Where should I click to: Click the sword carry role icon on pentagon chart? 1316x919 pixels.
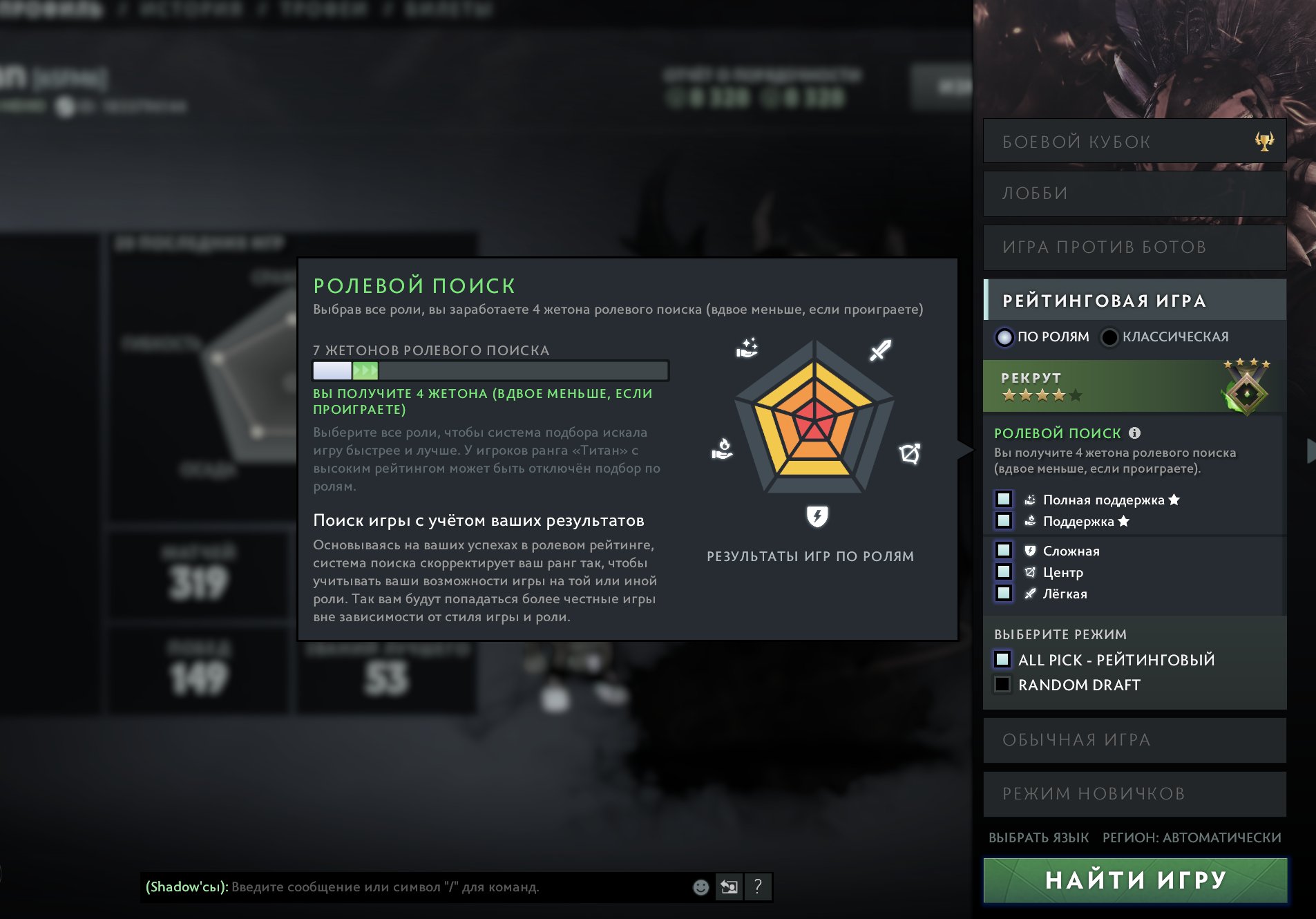880,350
